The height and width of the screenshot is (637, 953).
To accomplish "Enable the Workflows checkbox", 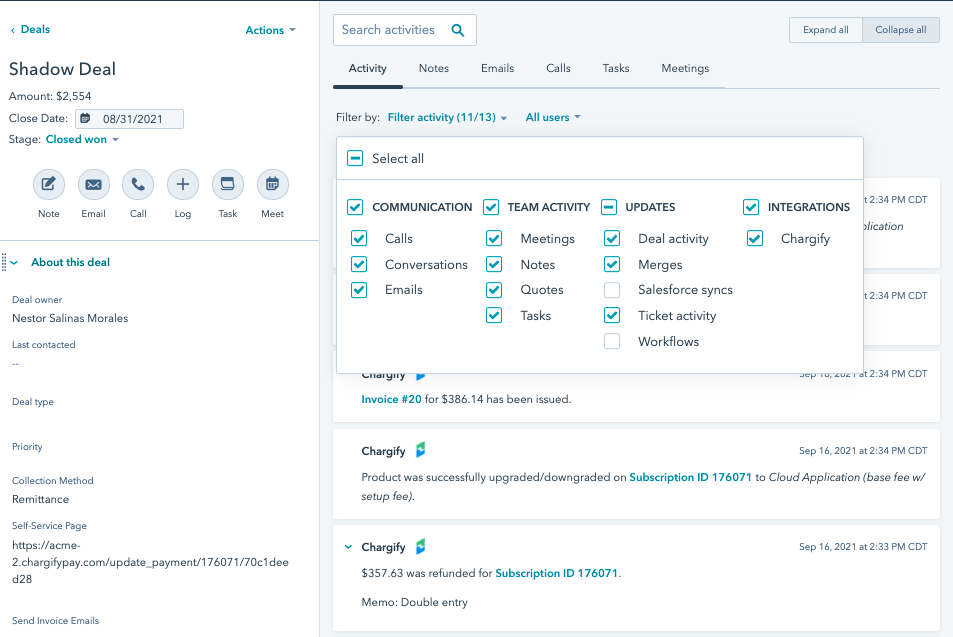I will [612, 342].
